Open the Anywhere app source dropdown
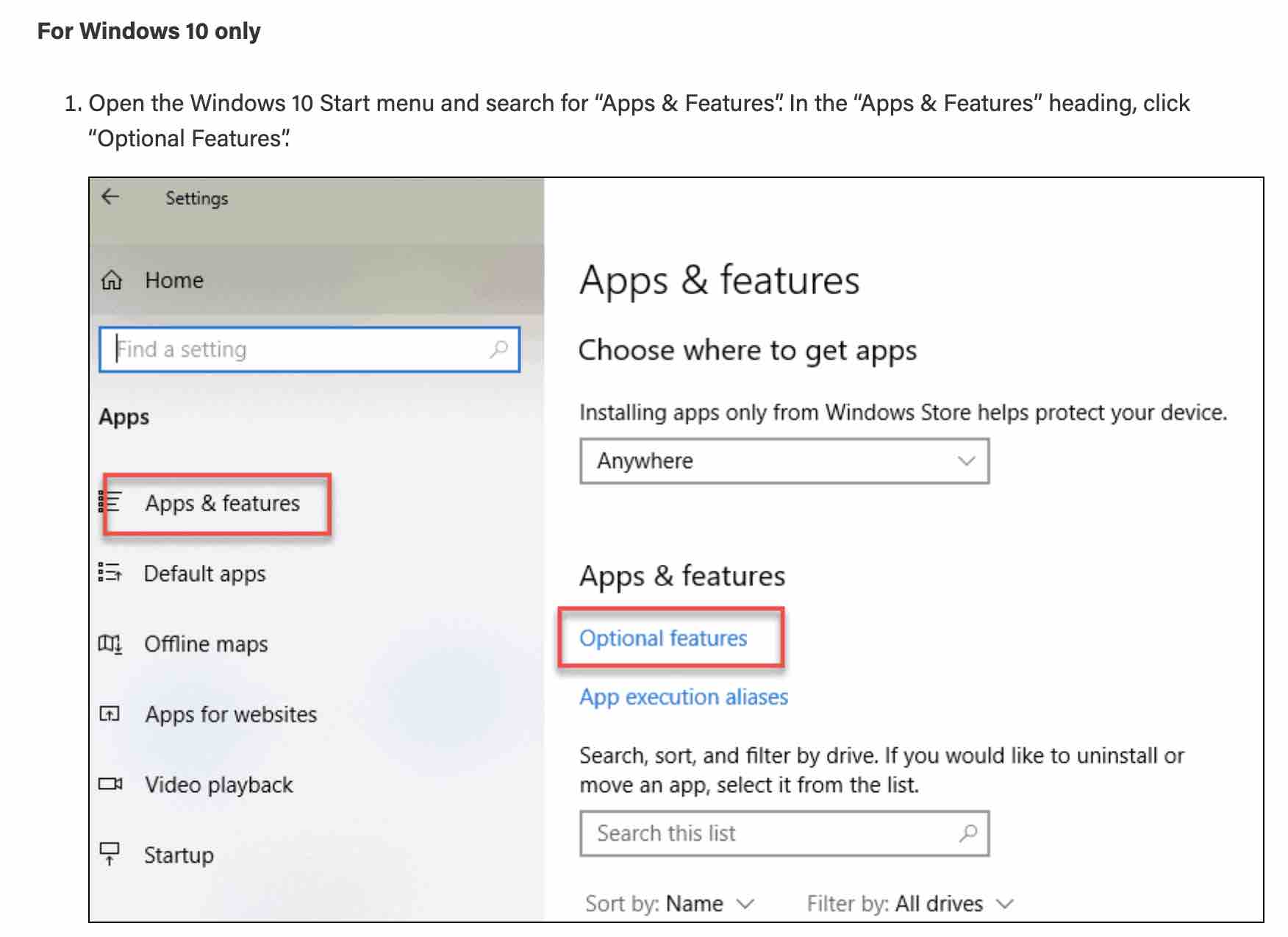The image size is (1288, 937). (784, 461)
